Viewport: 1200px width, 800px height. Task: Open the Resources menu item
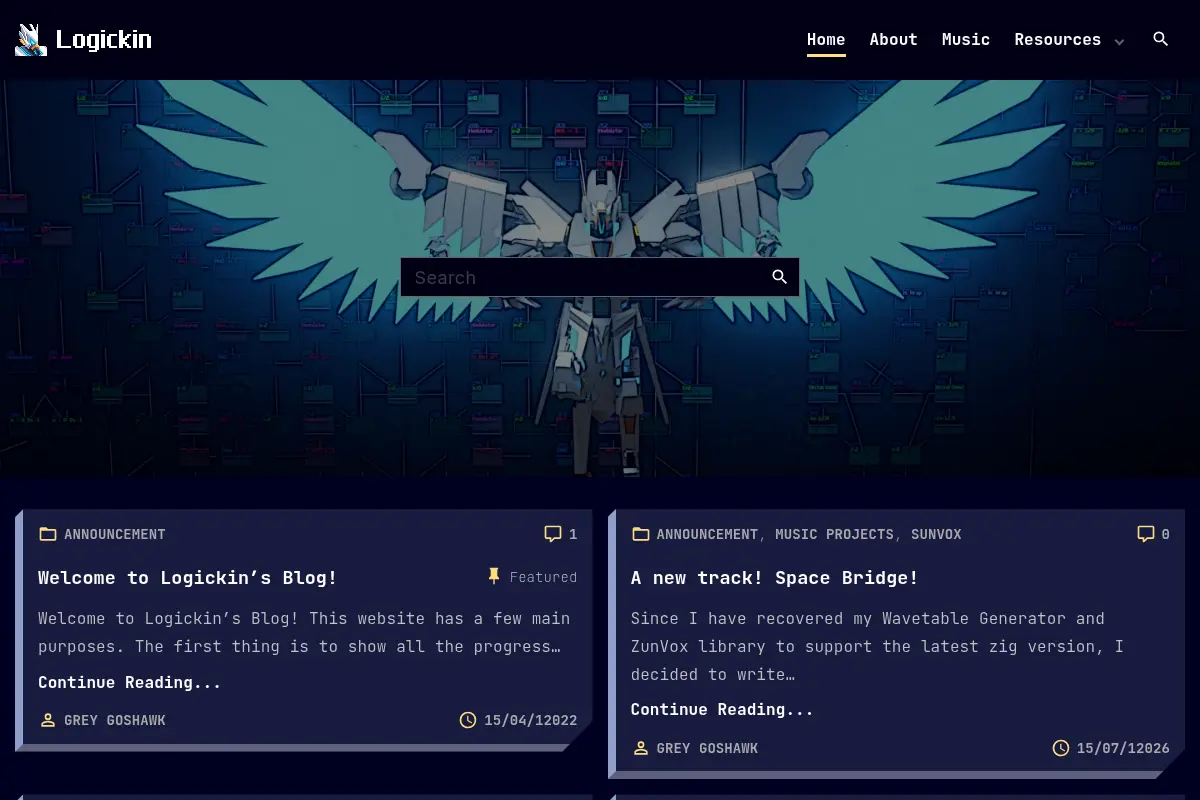1057,40
